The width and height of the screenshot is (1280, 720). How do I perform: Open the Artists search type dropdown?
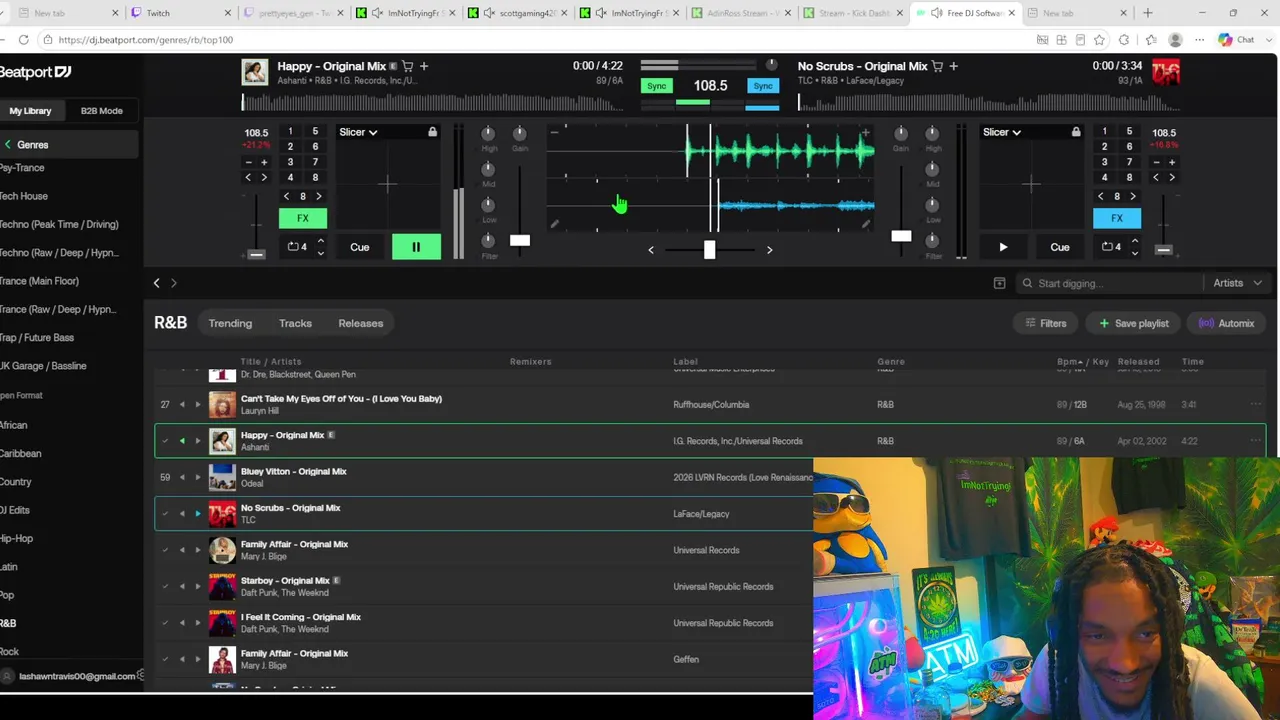pos(1238,283)
